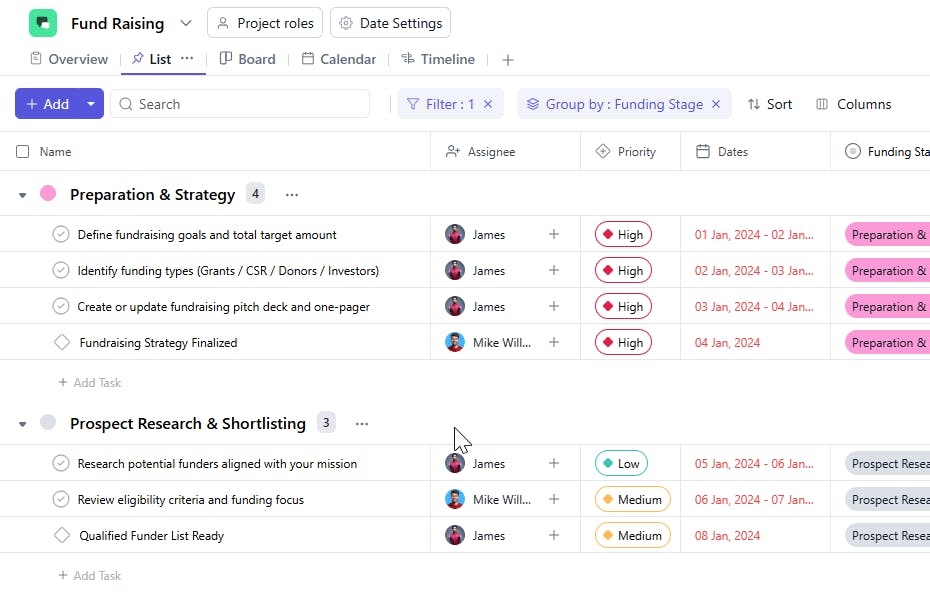Collapse the Prospect Research & Shortlisting group

pyautogui.click(x=22, y=424)
